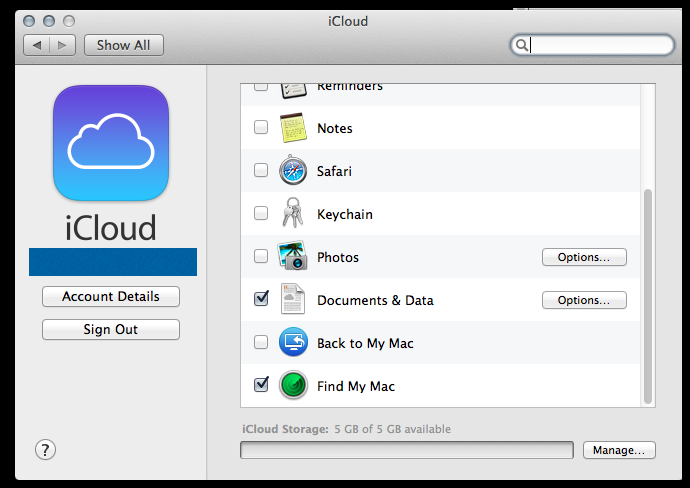Uncheck the Documents & Data checkbox
This screenshot has width=690, height=488.
(261, 298)
